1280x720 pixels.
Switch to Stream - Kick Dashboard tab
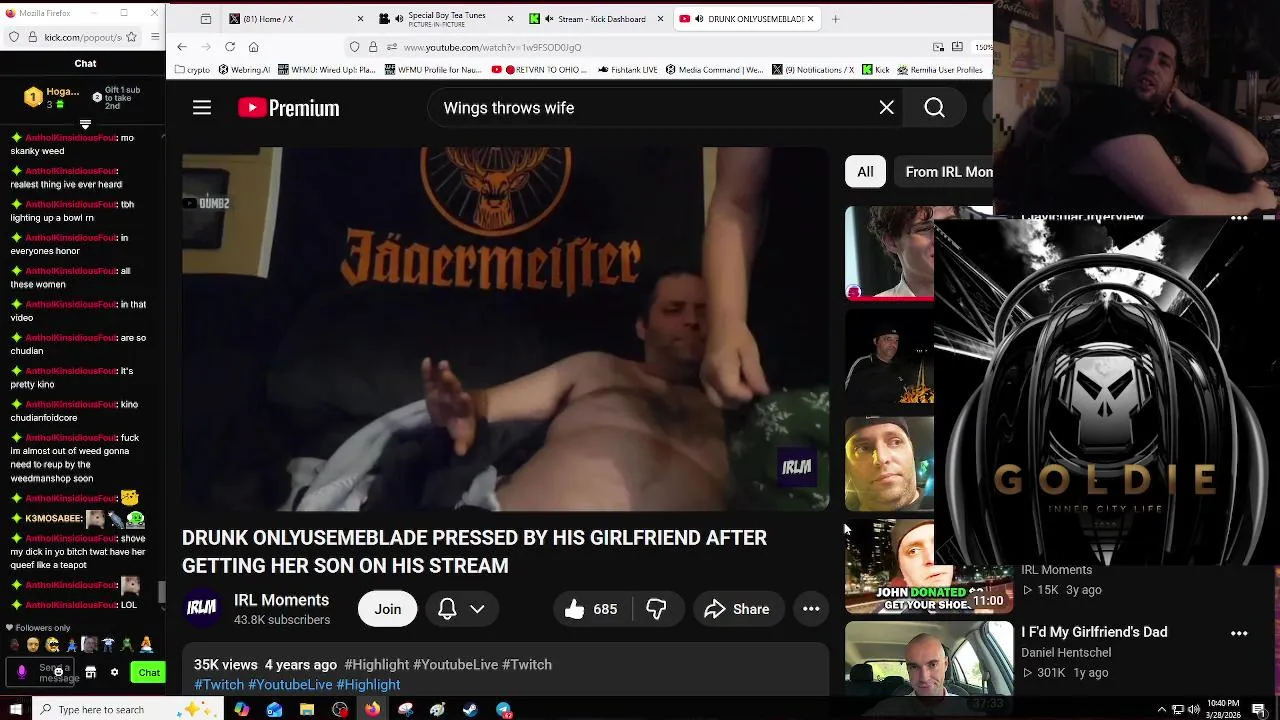coord(596,19)
